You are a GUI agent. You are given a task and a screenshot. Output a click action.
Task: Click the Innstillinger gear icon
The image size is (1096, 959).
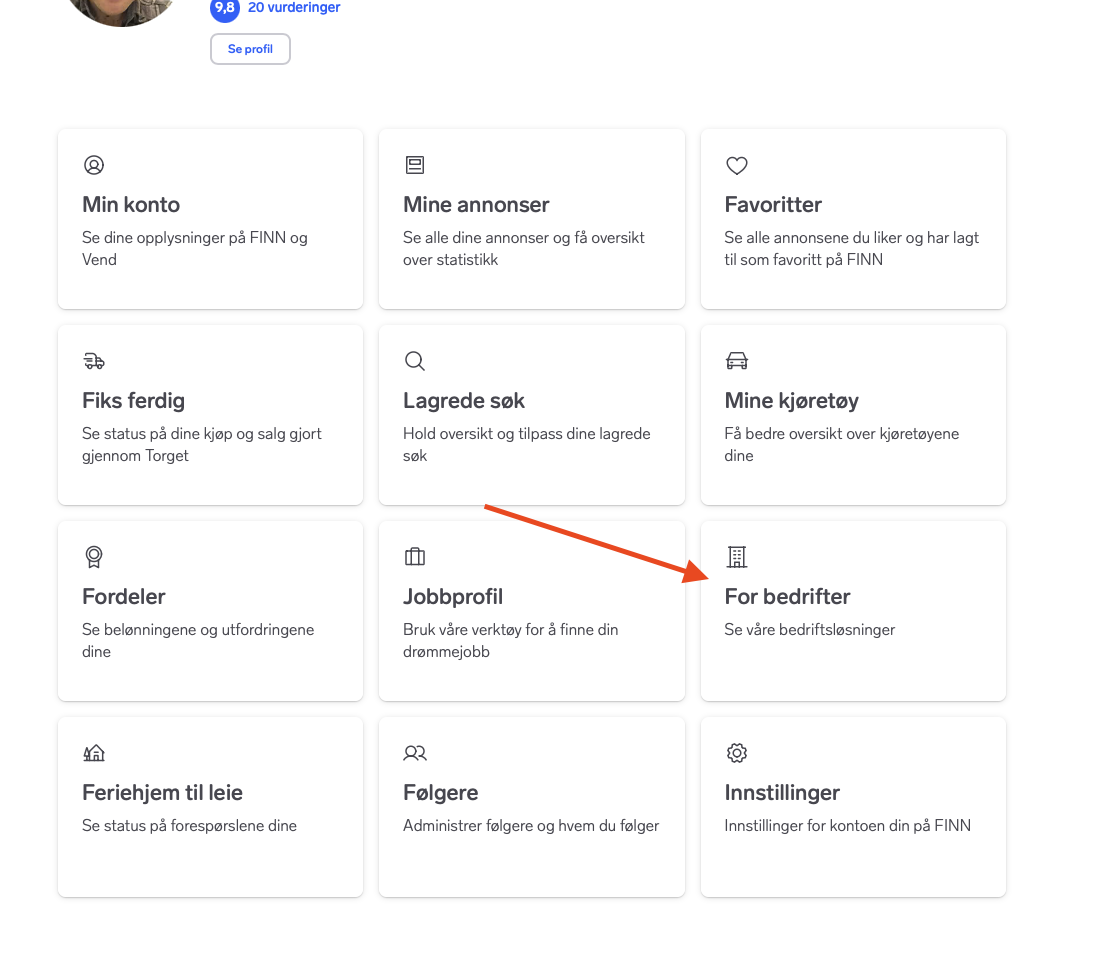[x=737, y=753]
